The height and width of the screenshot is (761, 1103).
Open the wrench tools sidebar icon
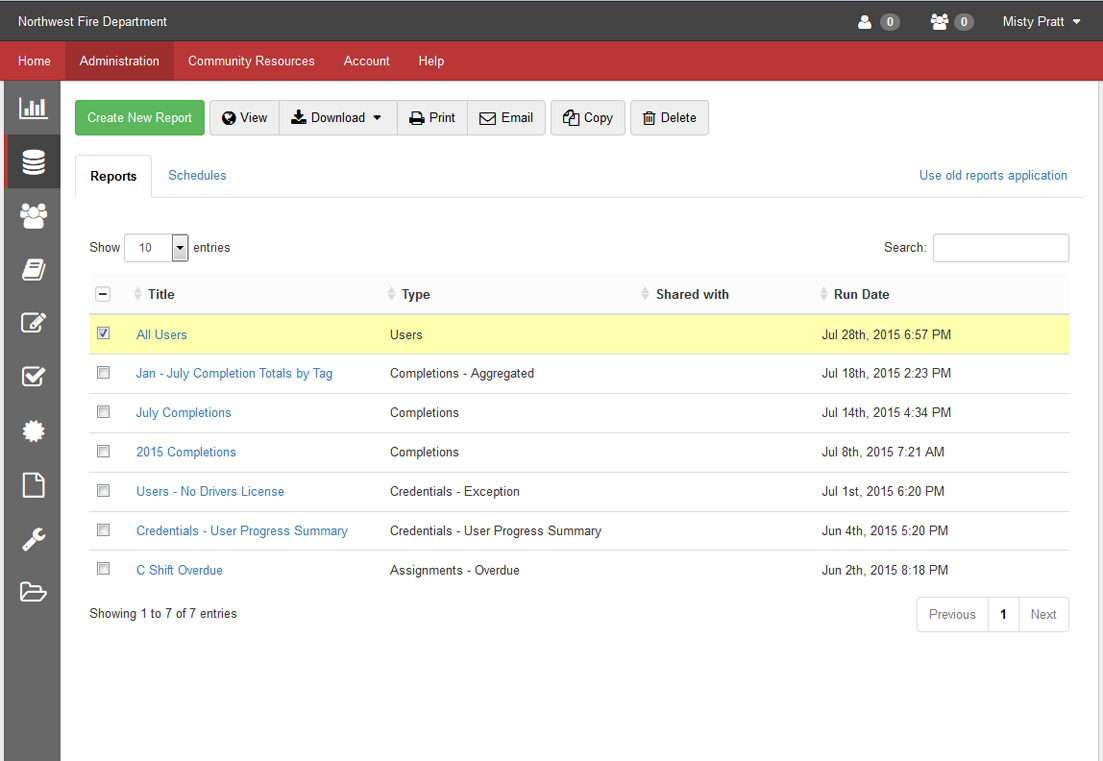[x=33, y=539]
